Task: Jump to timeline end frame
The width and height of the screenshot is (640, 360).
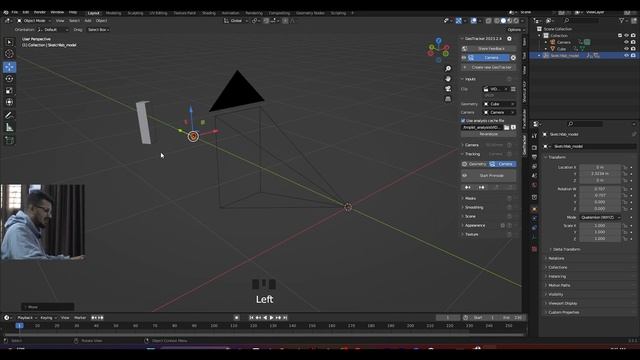Action: click(285, 318)
